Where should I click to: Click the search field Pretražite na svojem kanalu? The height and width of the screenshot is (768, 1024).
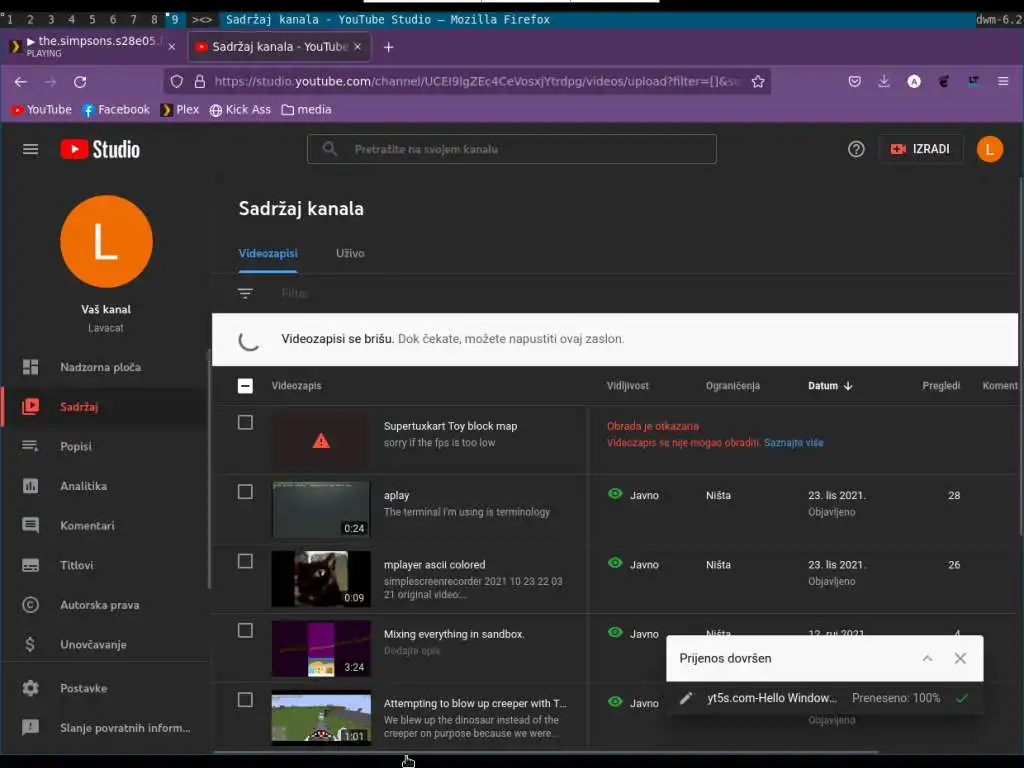512,149
